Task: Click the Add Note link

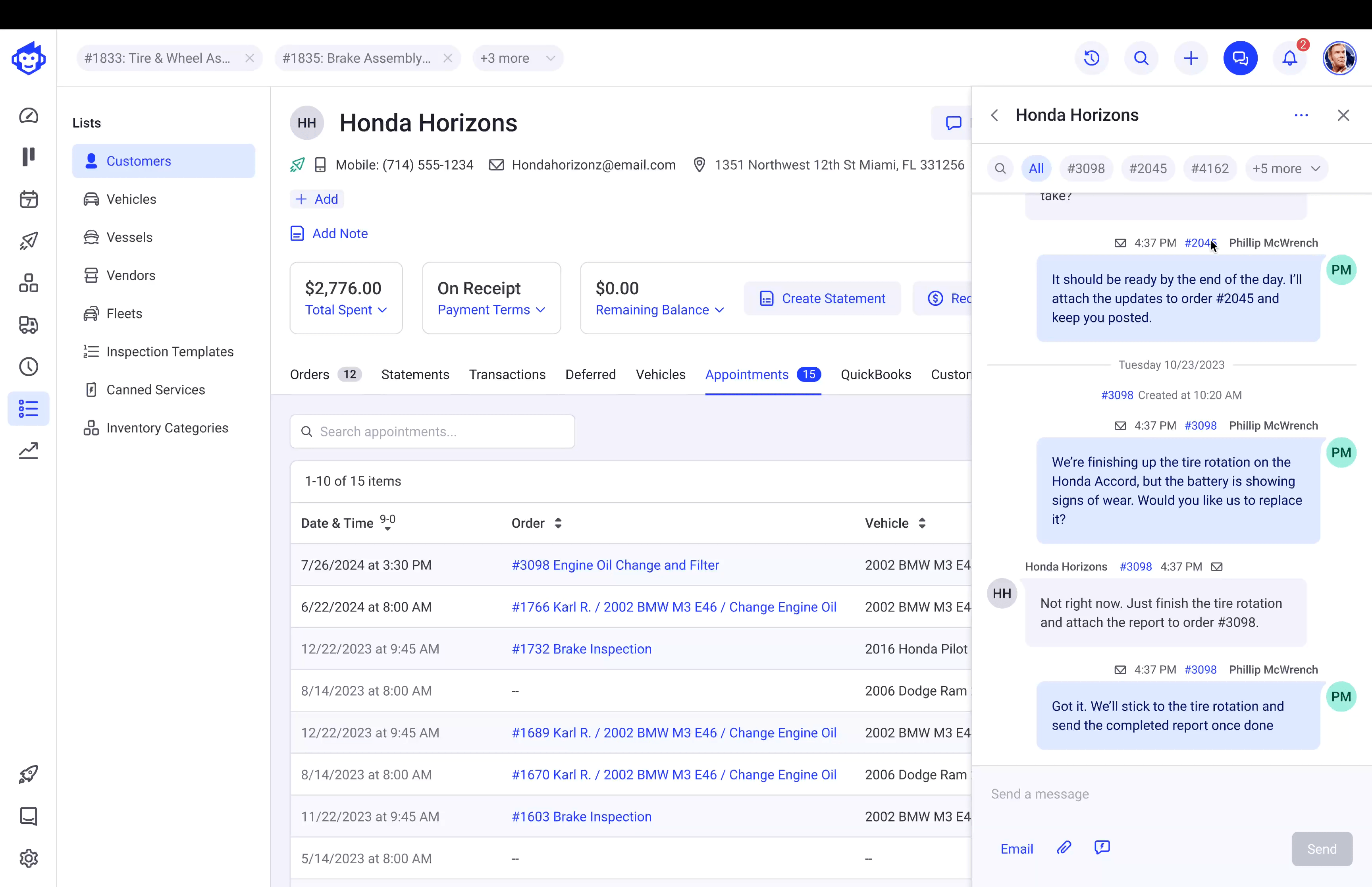Action: pos(329,233)
